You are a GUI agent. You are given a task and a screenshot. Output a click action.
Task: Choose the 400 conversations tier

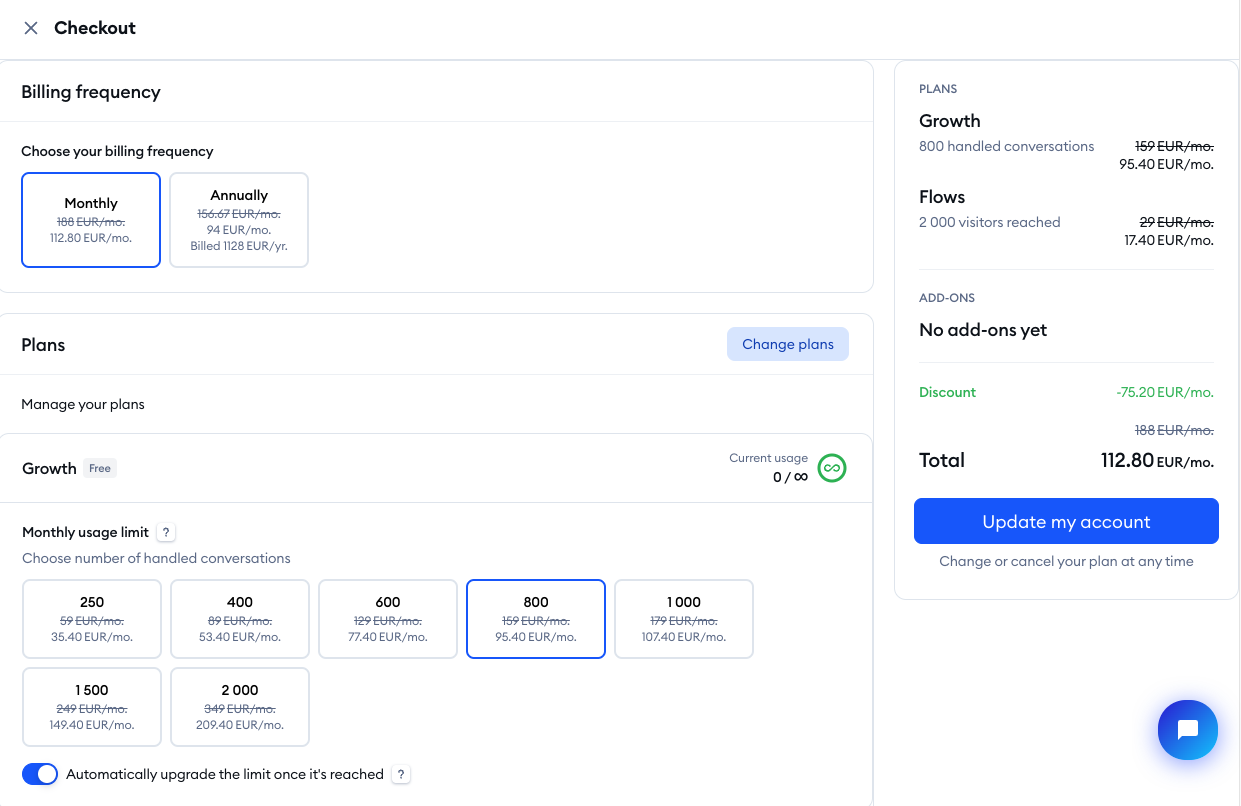click(x=239, y=619)
